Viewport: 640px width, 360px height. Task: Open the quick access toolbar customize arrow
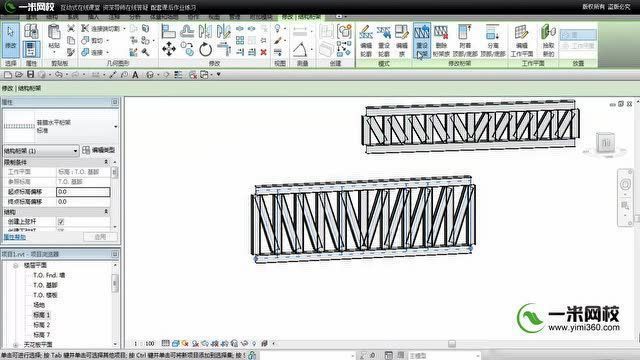pos(219,75)
